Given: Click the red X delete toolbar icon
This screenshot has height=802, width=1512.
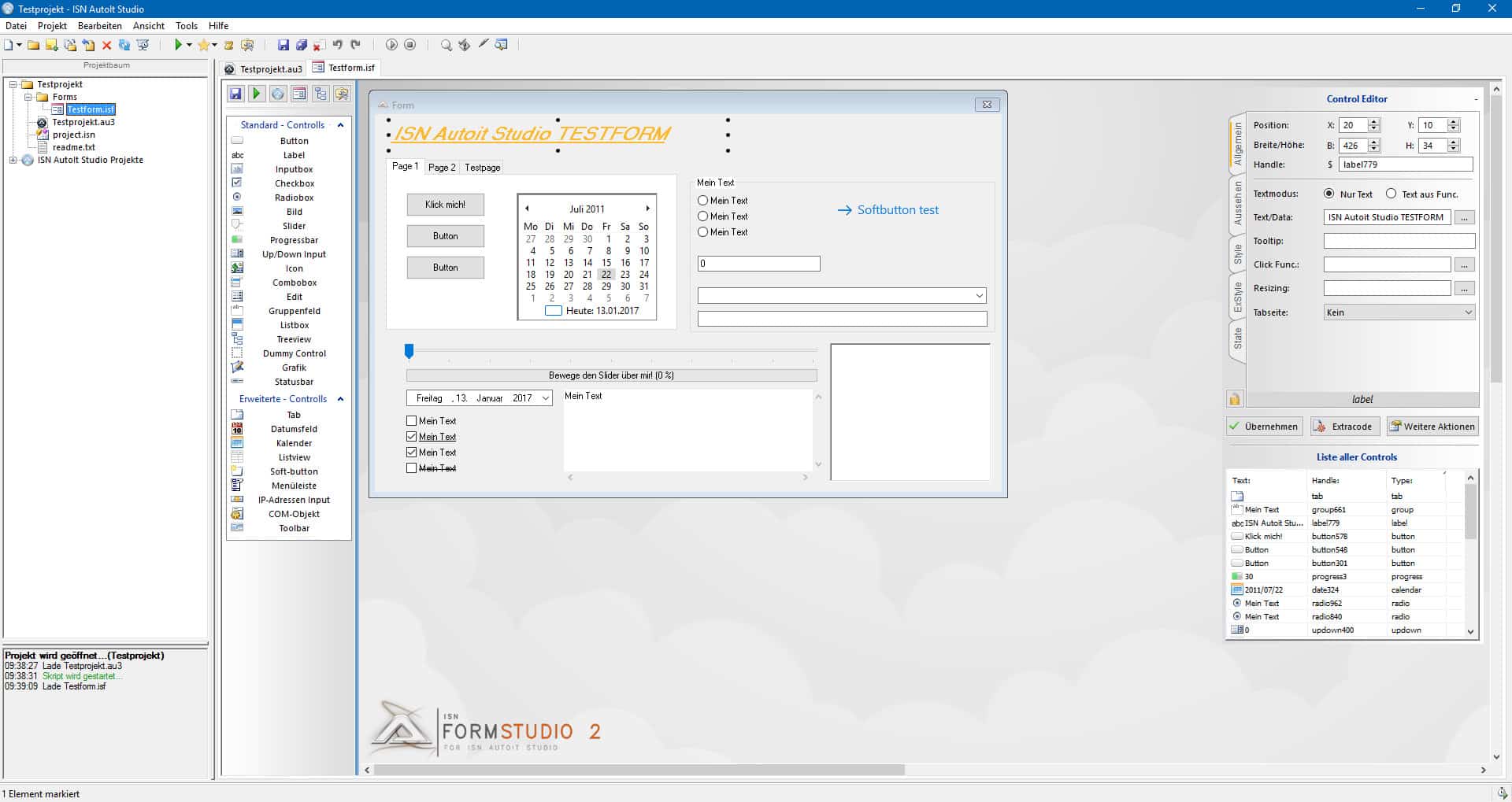Looking at the screenshot, I should (x=107, y=45).
